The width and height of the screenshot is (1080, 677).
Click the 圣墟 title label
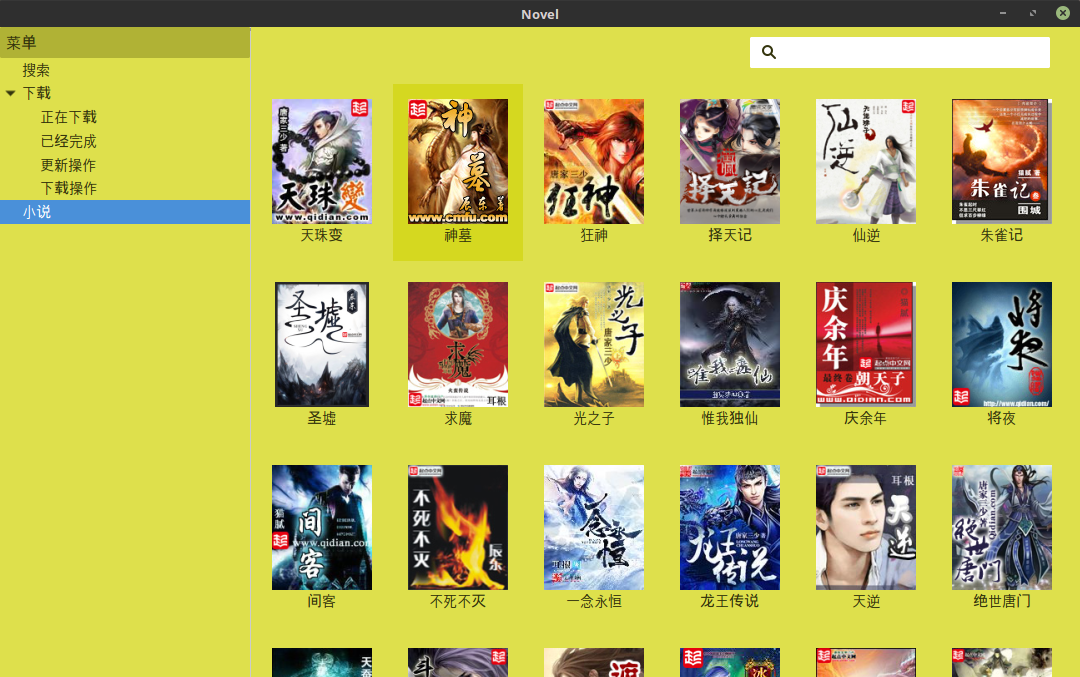pyautogui.click(x=322, y=419)
